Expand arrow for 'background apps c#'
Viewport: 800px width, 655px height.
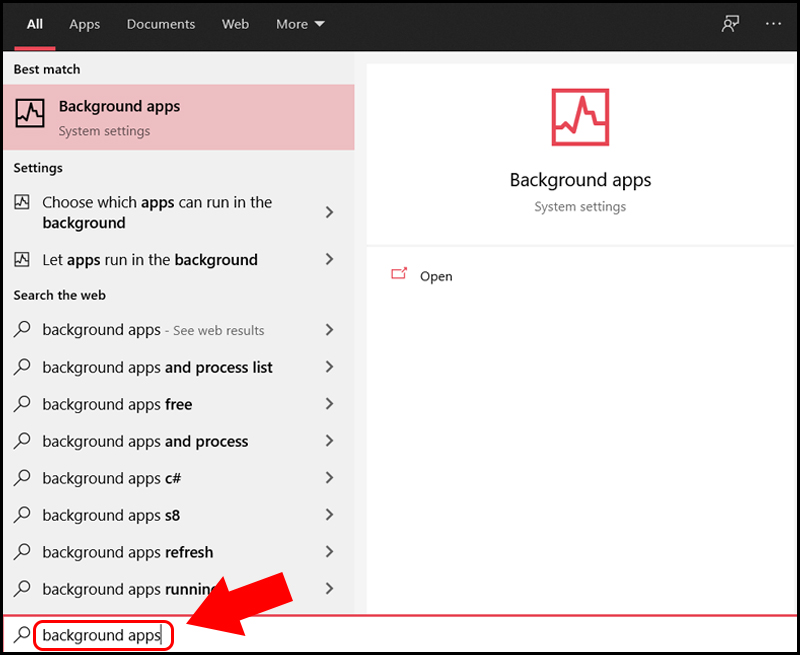(330, 478)
